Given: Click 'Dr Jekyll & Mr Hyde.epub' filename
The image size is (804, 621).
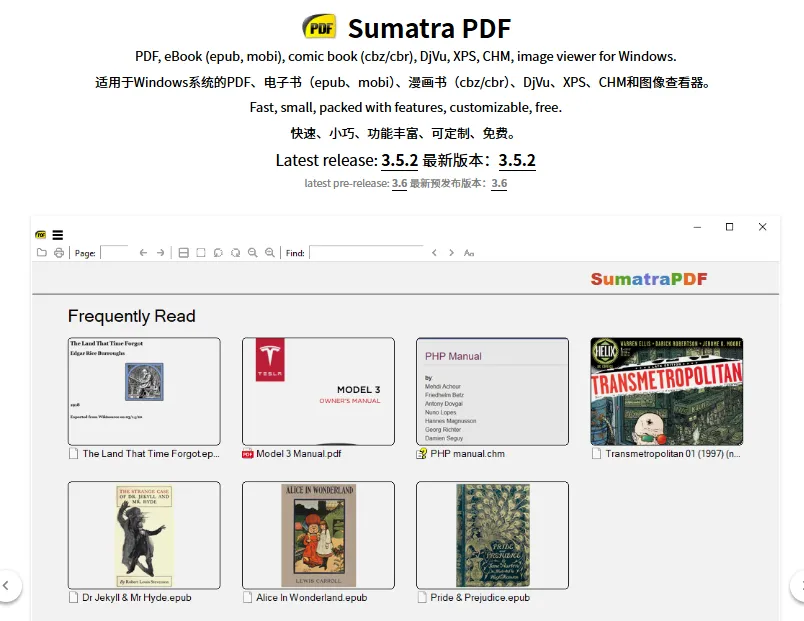Looking at the screenshot, I should point(136,597).
